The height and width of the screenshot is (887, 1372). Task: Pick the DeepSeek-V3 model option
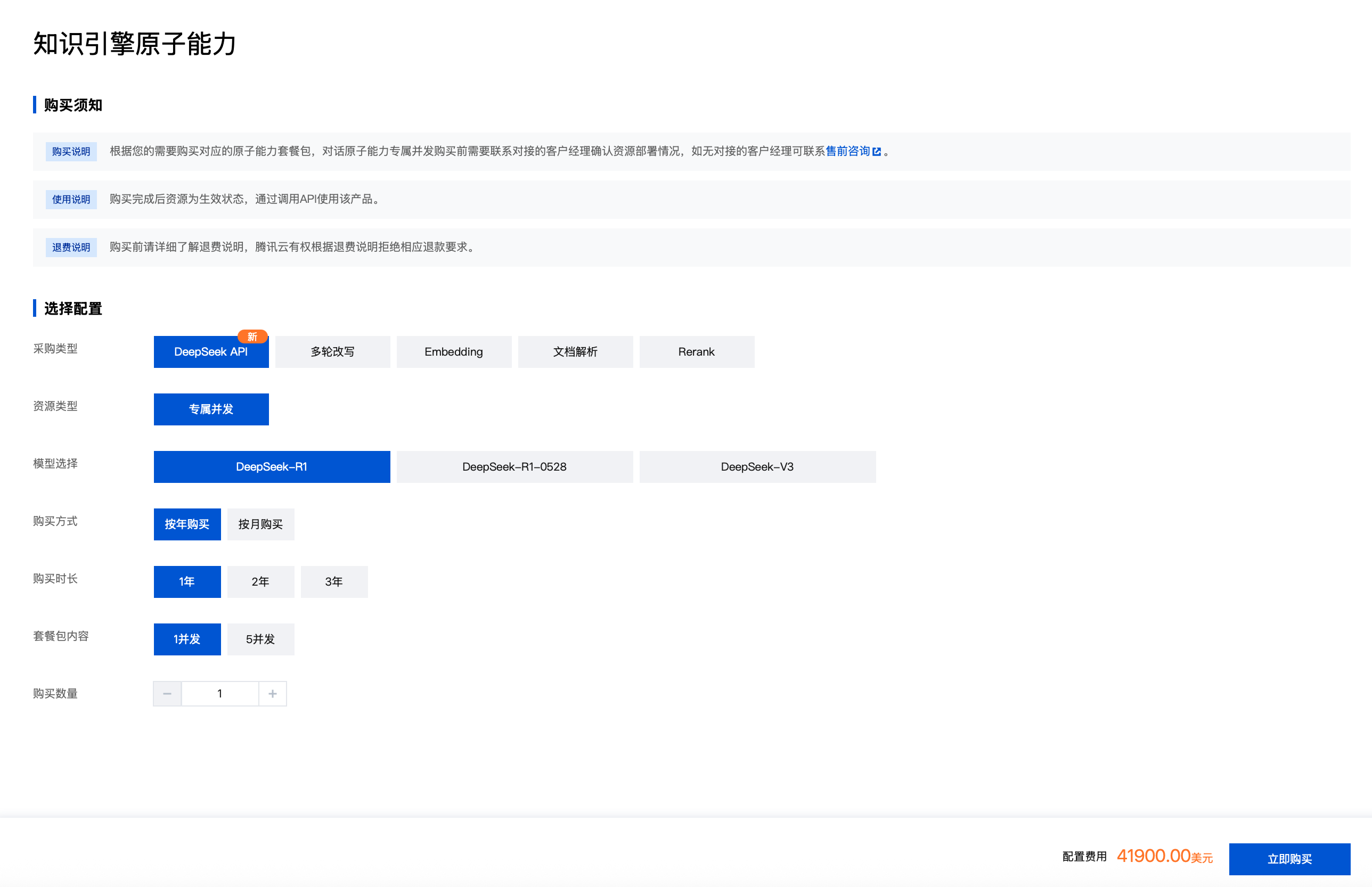pyautogui.click(x=757, y=466)
